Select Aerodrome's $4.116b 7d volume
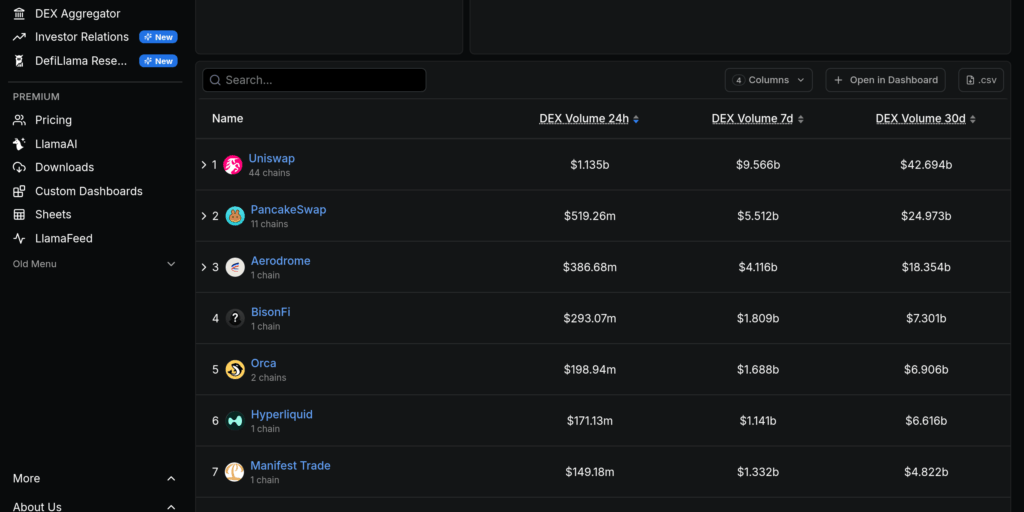Viewport: 1024px width, 512px height. pyautogui.click(x=758, y=267)
